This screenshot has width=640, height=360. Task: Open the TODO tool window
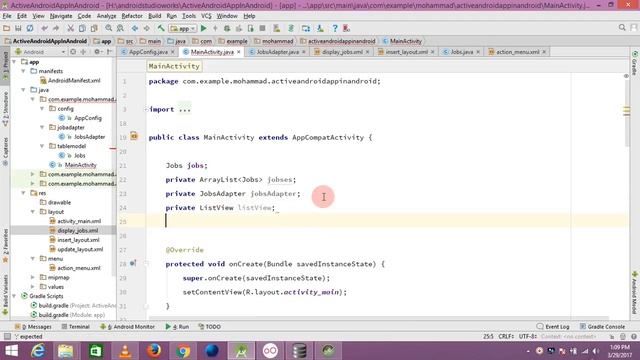(x=209, y=327)
